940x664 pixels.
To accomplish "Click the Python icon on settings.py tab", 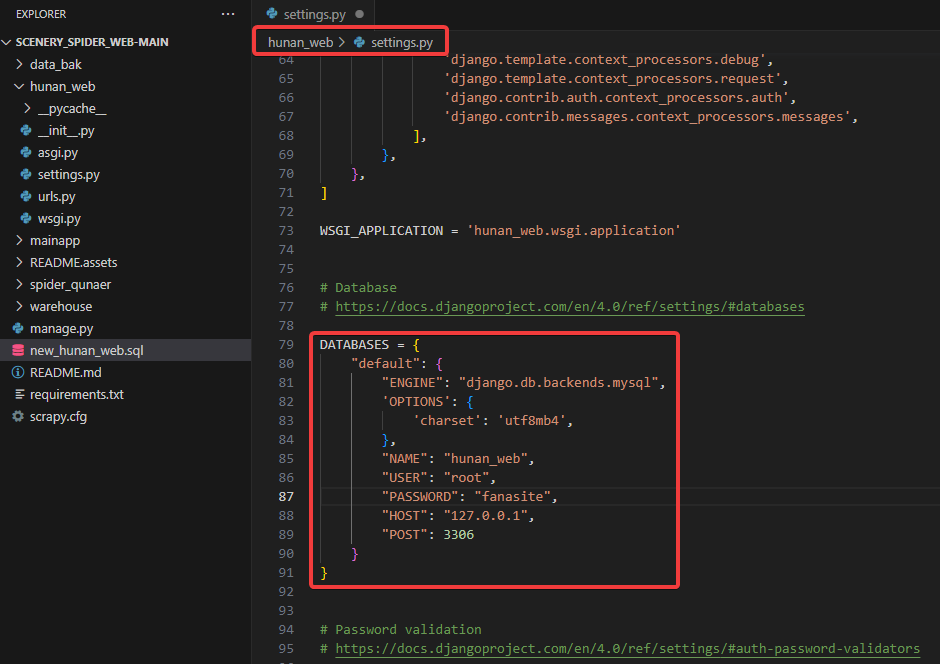I will [x=271, y=15].
